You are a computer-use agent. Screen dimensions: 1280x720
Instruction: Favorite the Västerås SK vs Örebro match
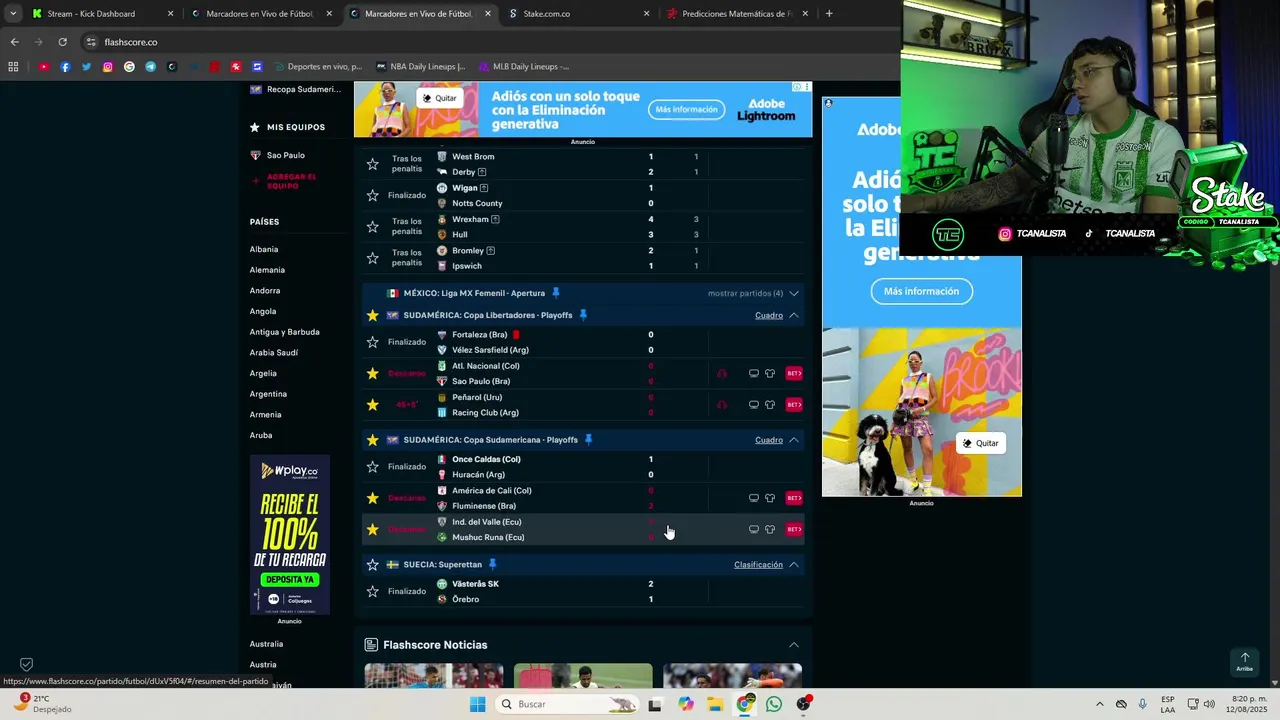click(373, 591)
